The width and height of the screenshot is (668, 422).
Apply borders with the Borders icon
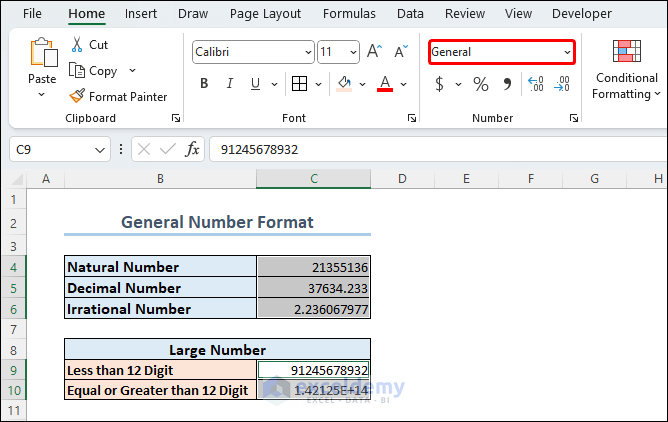pyautogui.click(x=299, y=83)
